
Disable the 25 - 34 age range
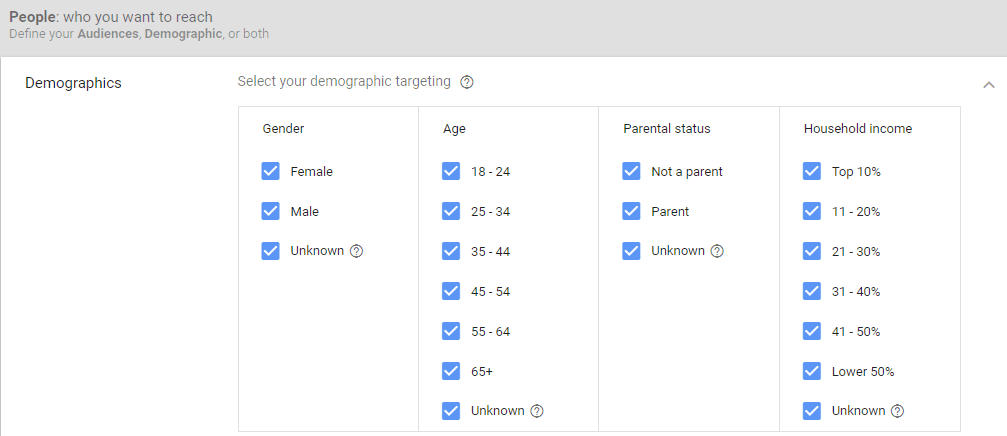click(451, 211)
